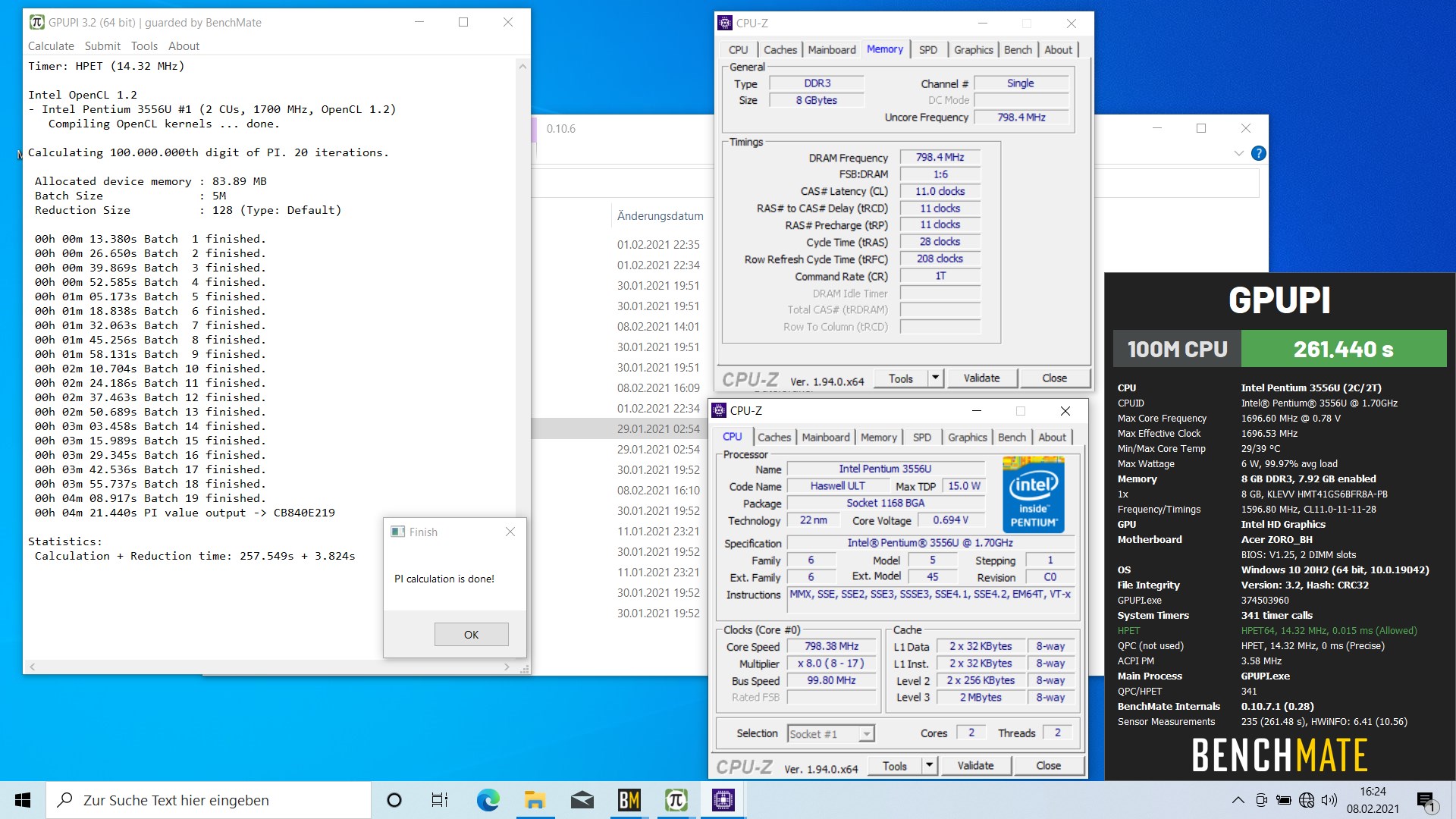Viewport: 1456px width, 819px height.
Task: Click the battery icon in system tray
Action: point(1283,800)
